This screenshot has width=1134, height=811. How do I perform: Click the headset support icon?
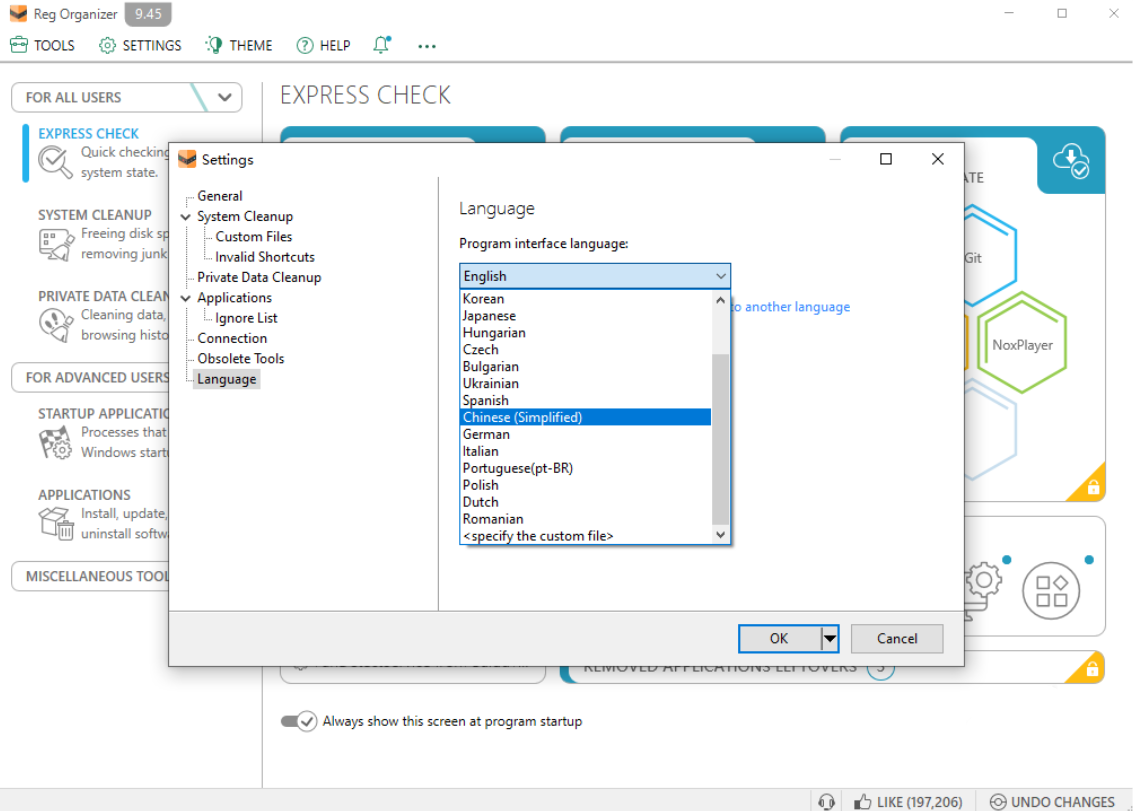point(826,801)
